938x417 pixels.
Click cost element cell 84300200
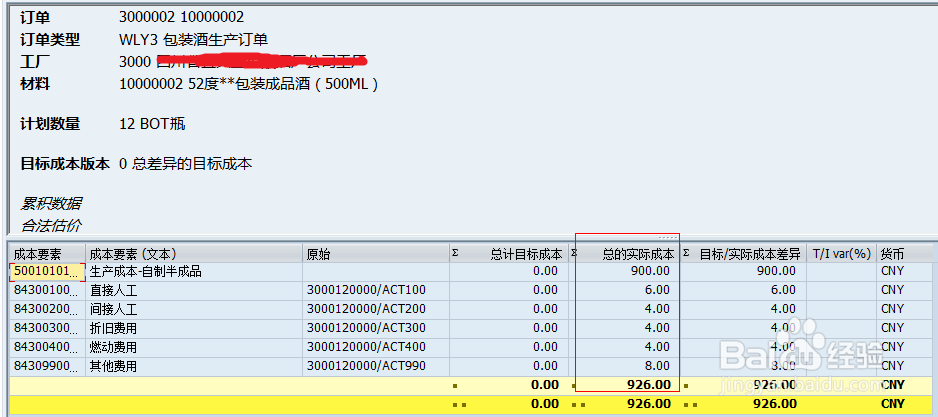(46, 309)
